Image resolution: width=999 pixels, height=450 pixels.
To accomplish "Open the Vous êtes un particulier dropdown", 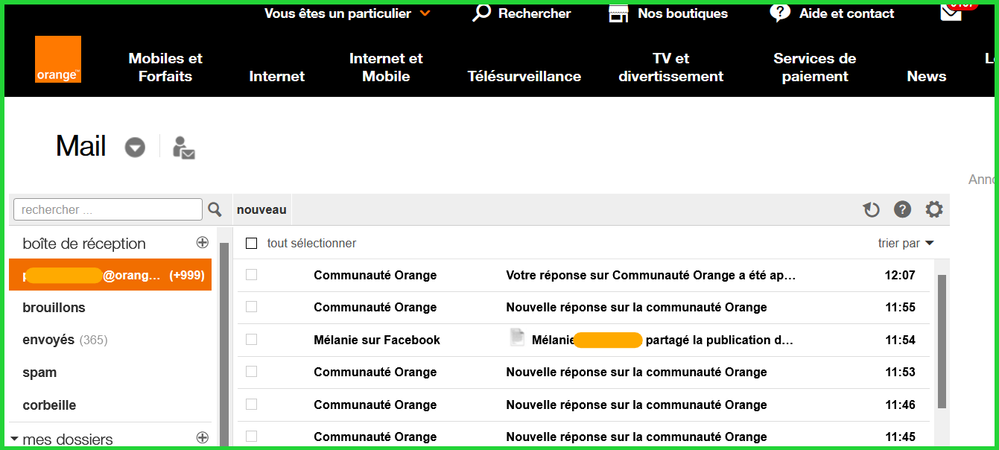I will tap(347, 13).
